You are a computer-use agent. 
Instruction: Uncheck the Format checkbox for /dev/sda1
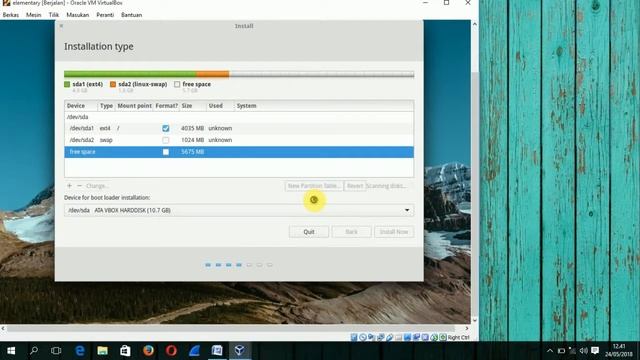pyautogui.click(x=166, y=128)
